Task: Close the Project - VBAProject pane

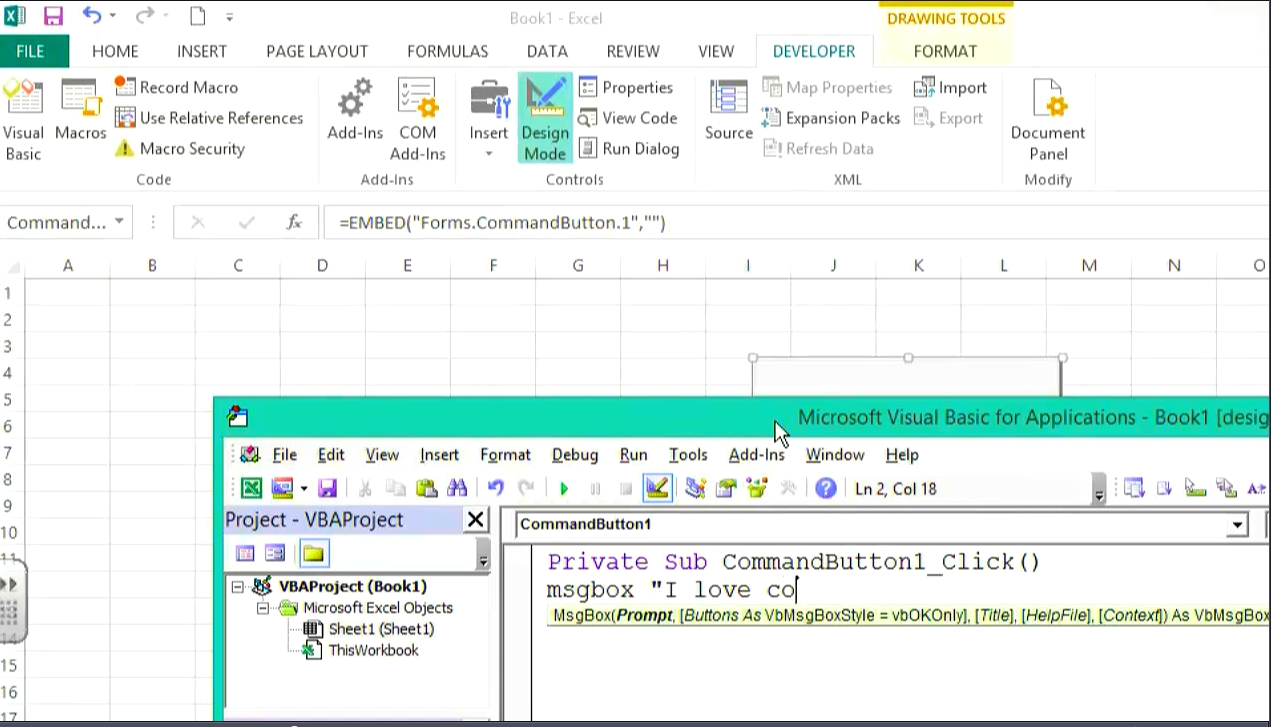Action: tap(476, 519)
